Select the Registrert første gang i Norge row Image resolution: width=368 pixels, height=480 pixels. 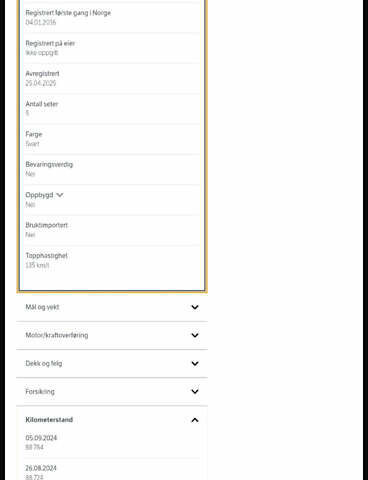[x=112, y=17]
